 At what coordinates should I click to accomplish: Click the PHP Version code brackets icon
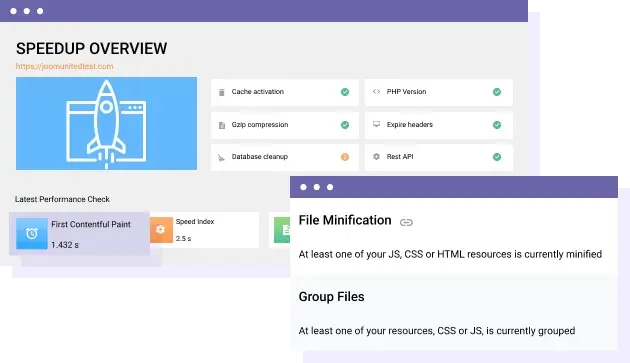[x=376, y=92]
